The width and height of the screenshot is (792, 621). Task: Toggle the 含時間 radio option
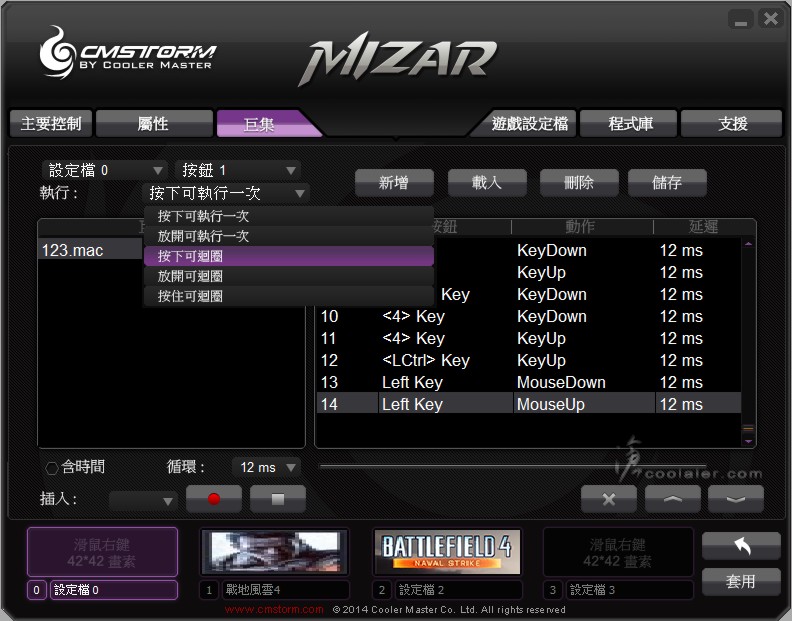(52, 468)
